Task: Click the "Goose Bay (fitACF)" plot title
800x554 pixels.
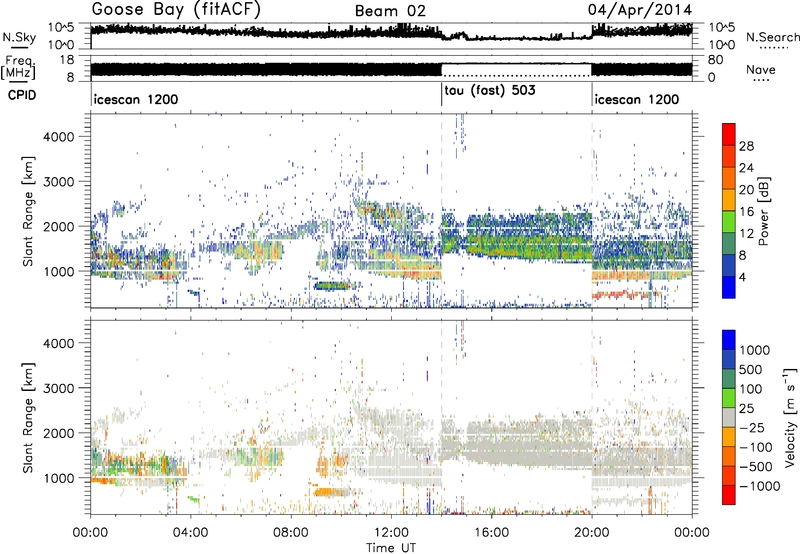Action: 176,10
